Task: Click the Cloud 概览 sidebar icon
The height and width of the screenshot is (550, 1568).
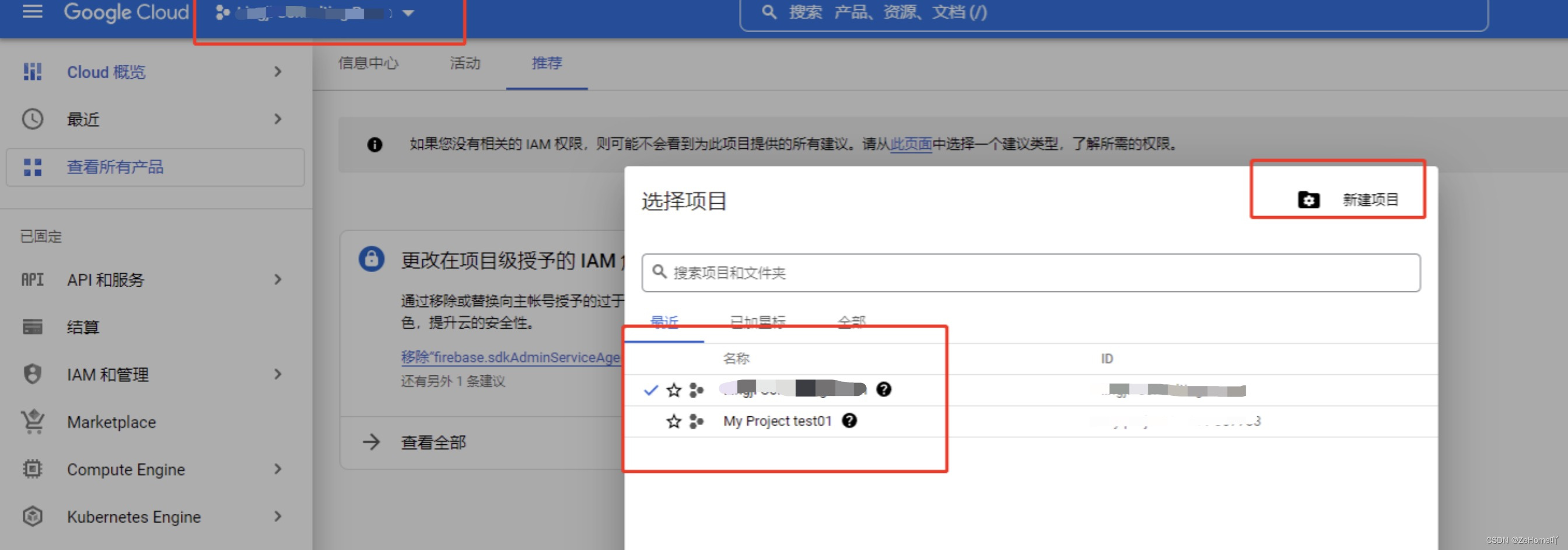Action: click(x=32, y=72)
